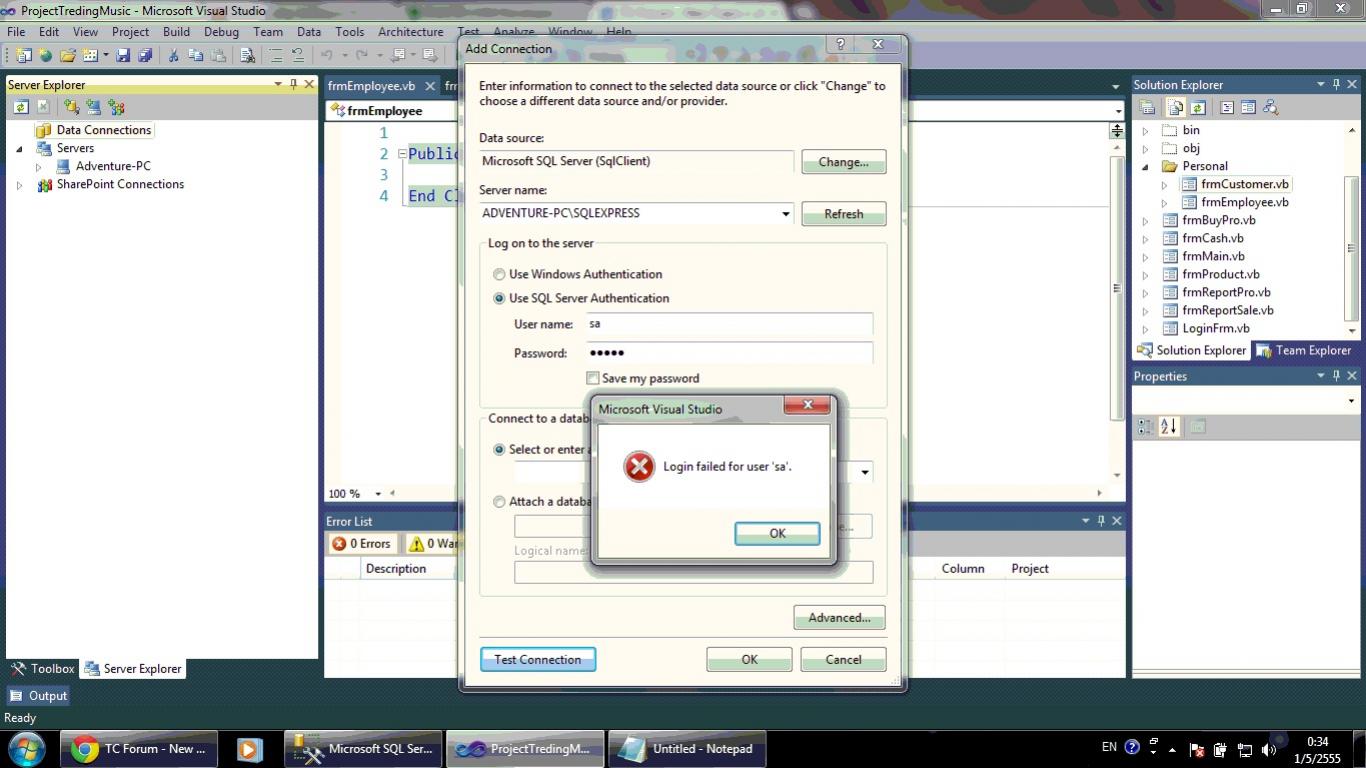
Task: Click OK in Login failed message box
Action: tap(777, 533)
